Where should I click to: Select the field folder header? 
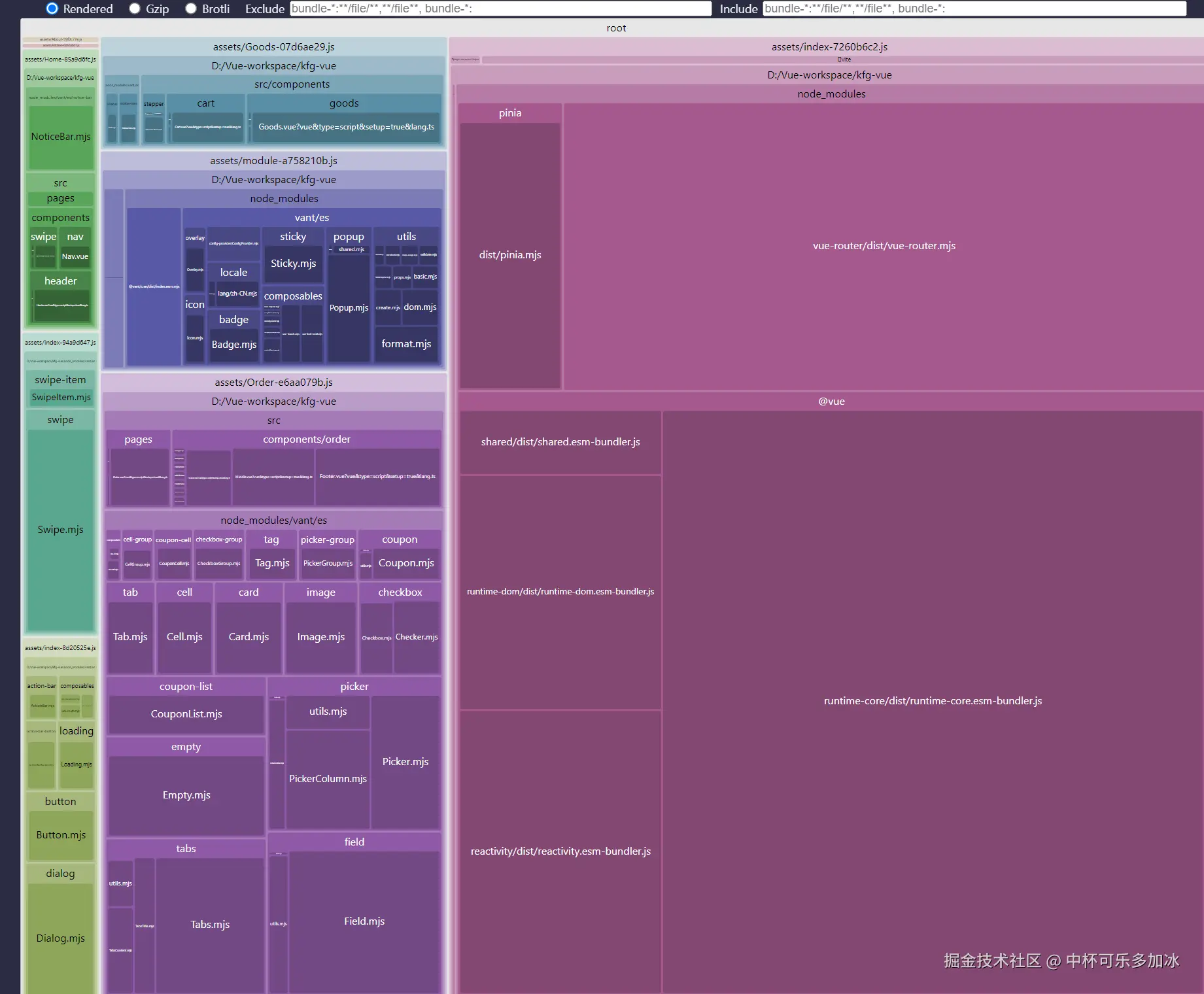(354, 842)
